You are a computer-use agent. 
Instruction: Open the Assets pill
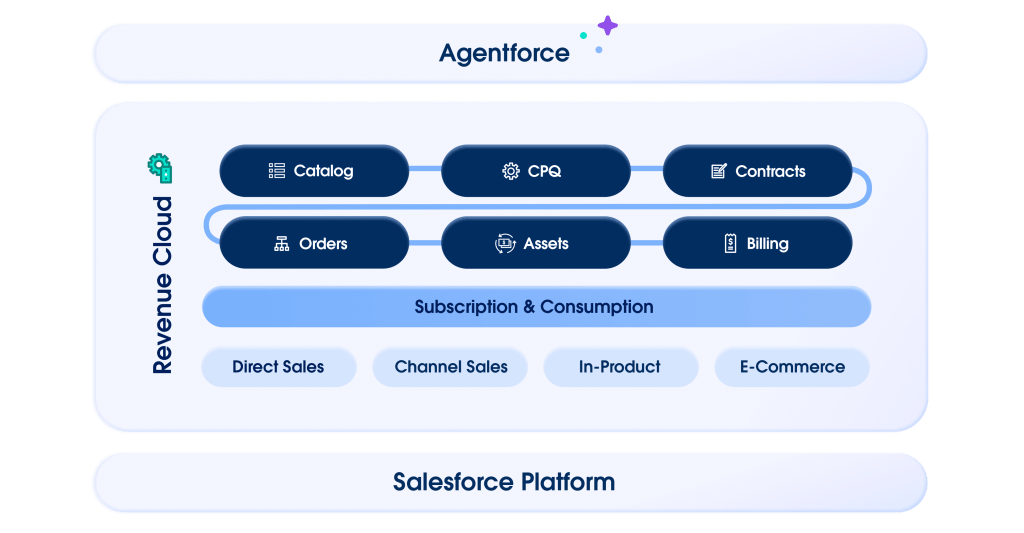[536, 243]
